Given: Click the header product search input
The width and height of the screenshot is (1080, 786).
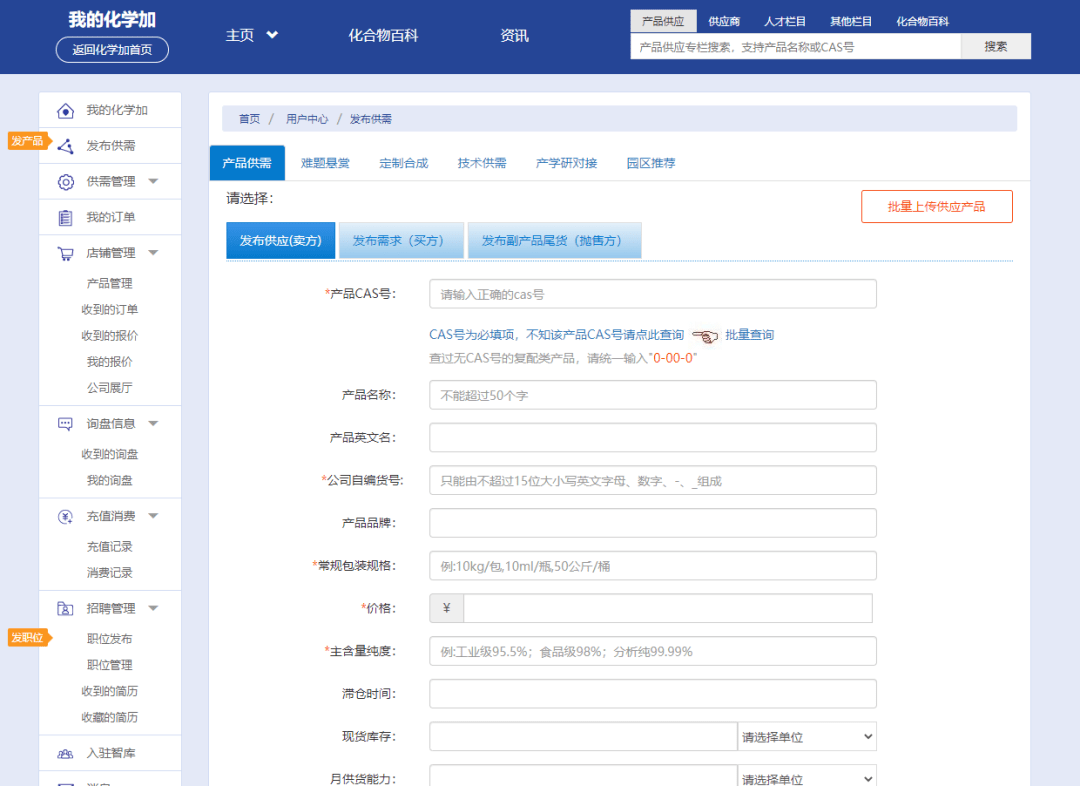Looking at the screenshot, I should click(796, 46).
